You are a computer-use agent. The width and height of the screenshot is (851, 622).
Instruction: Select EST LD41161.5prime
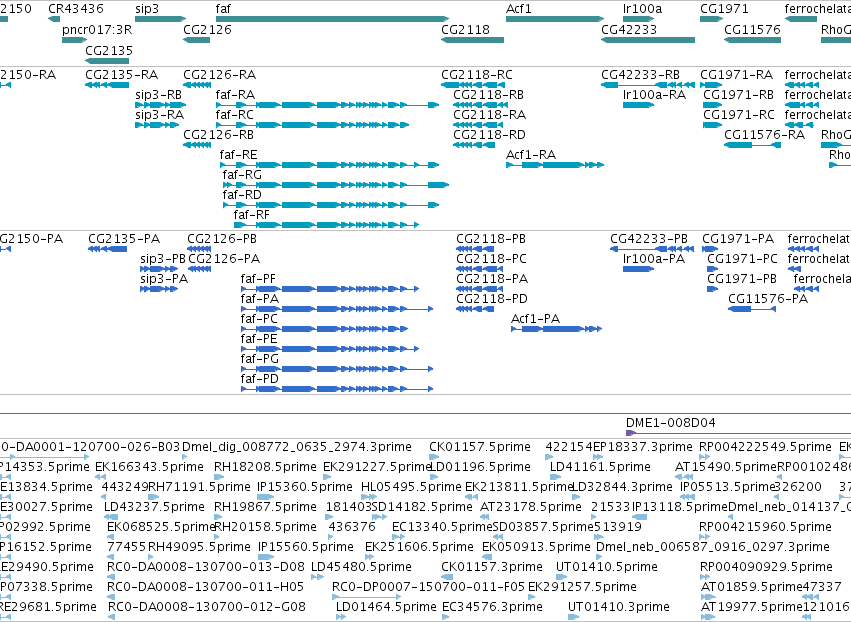[x=600, y=467]
